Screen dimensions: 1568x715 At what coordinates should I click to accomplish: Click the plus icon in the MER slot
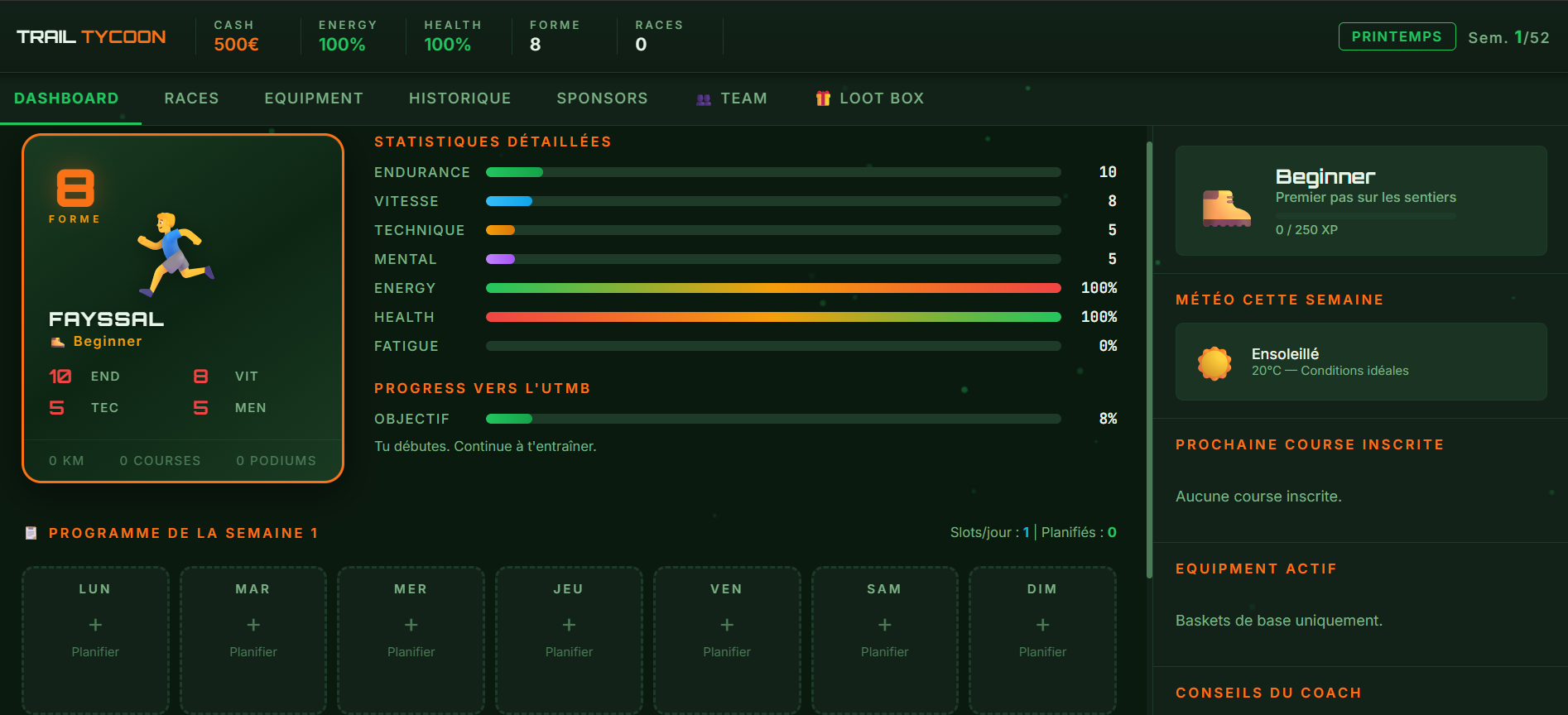click(411, 625)
